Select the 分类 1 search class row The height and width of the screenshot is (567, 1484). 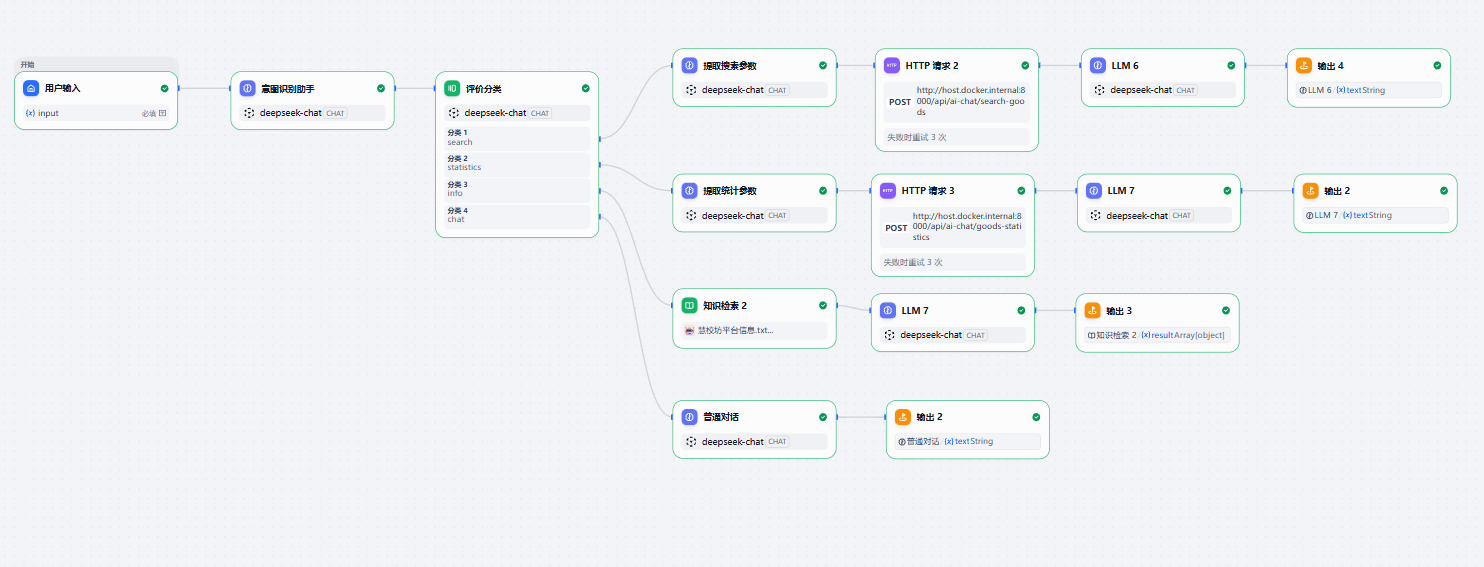(517, 137)
